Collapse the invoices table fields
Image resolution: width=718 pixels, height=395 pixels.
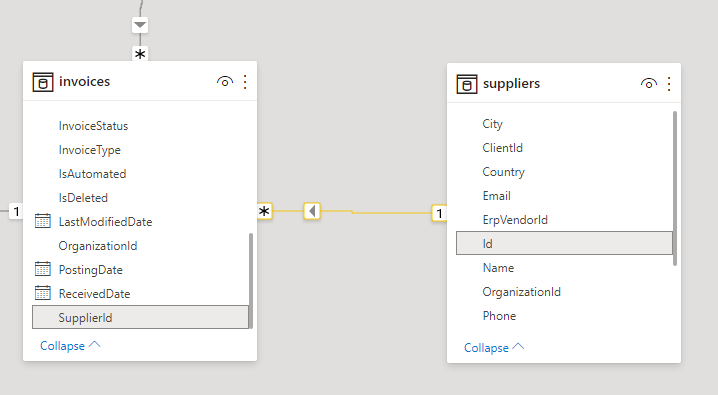tap(70, 346)
